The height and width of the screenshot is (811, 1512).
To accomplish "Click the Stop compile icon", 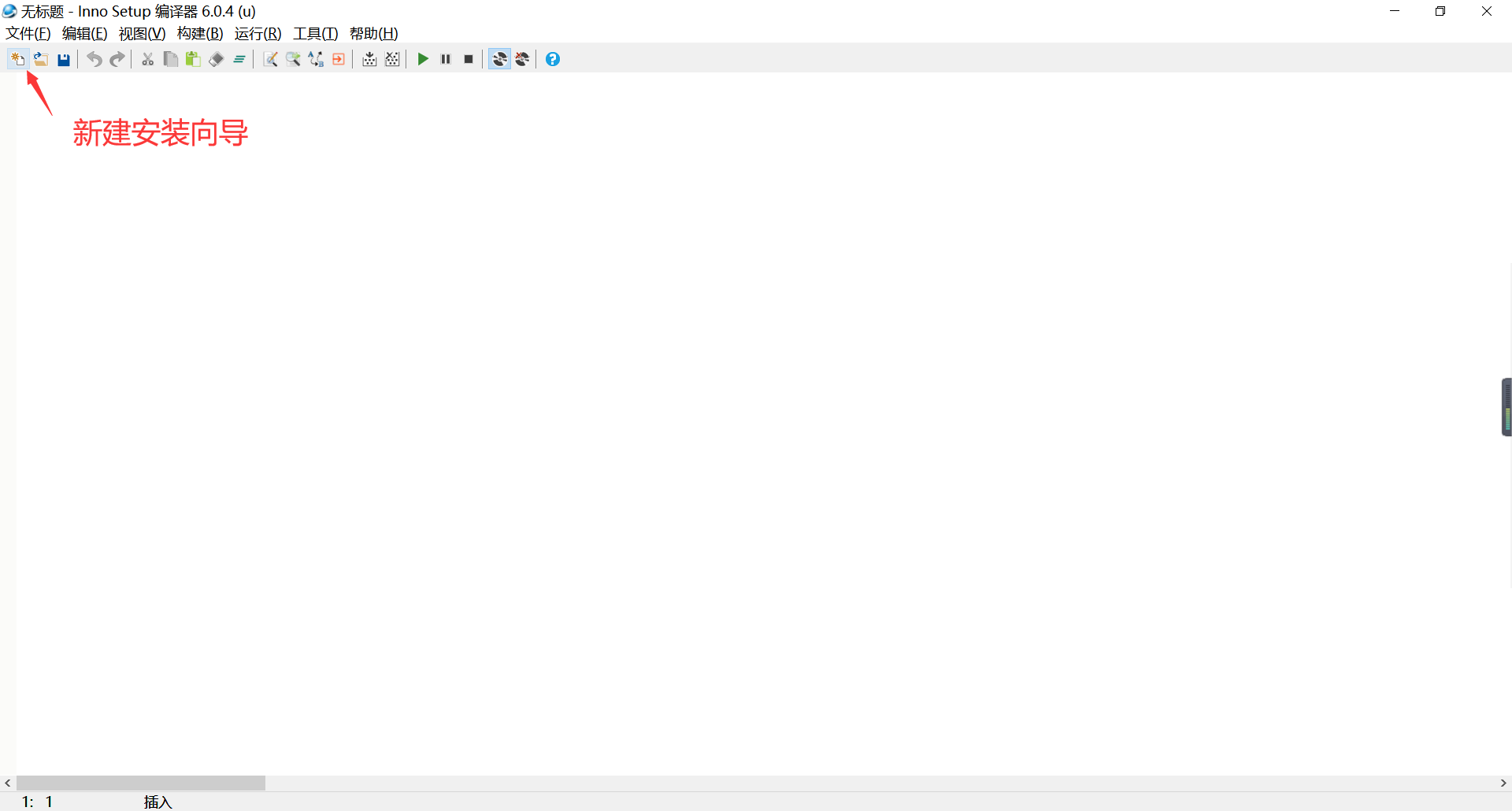I will [x=392, y=59].
